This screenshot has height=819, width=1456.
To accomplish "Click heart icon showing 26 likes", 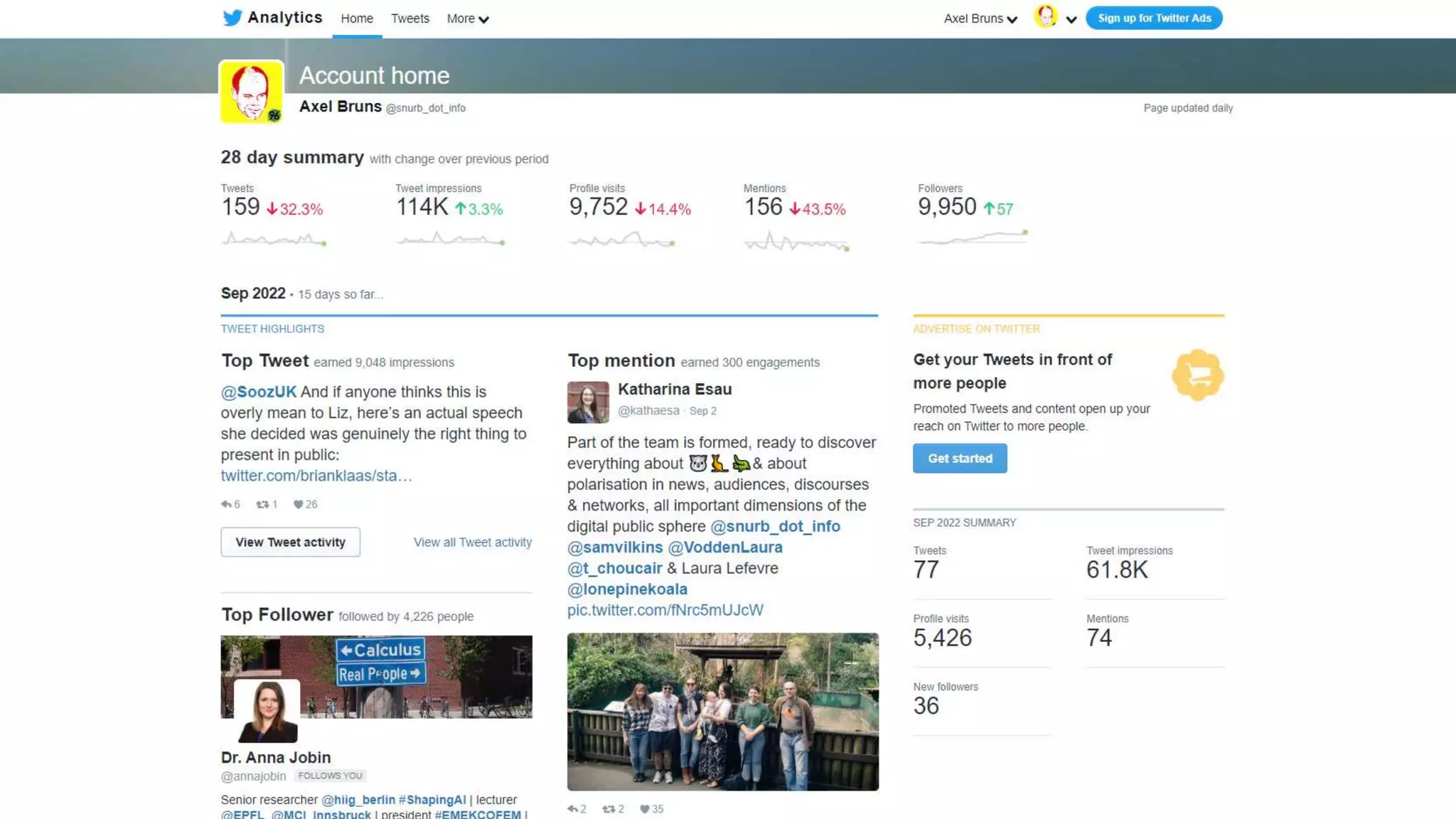I will [x=299, y=504].
